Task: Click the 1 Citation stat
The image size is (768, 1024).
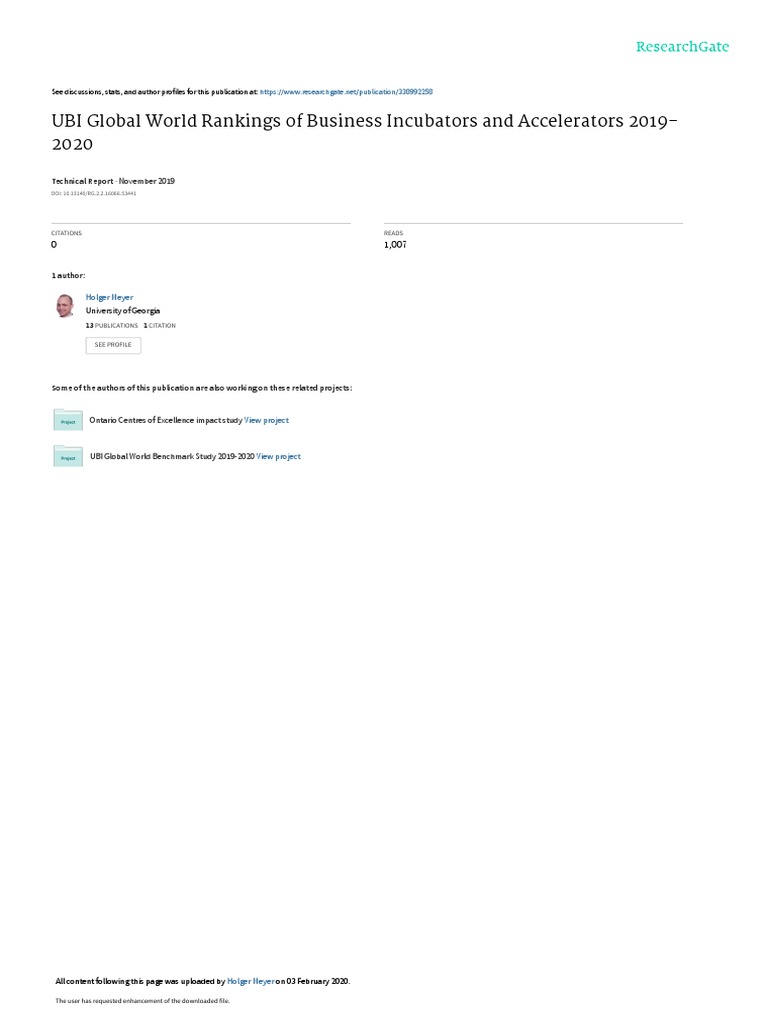Action: (159, 325)
